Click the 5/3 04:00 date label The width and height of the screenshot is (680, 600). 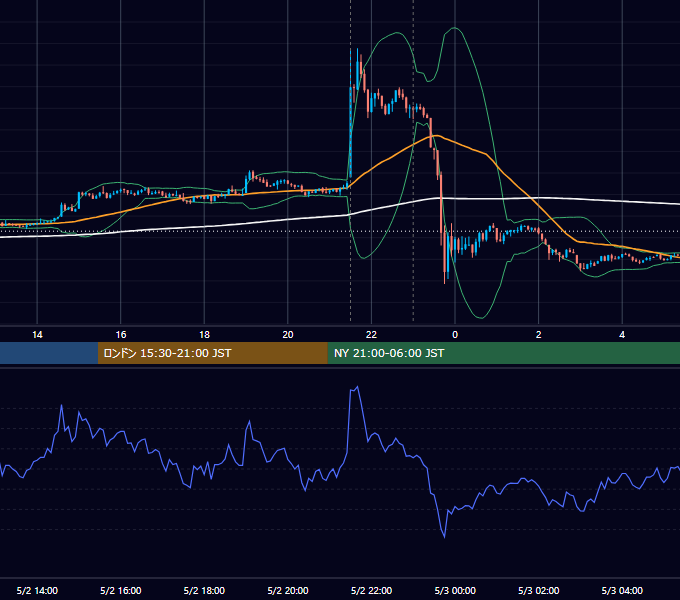622,590
